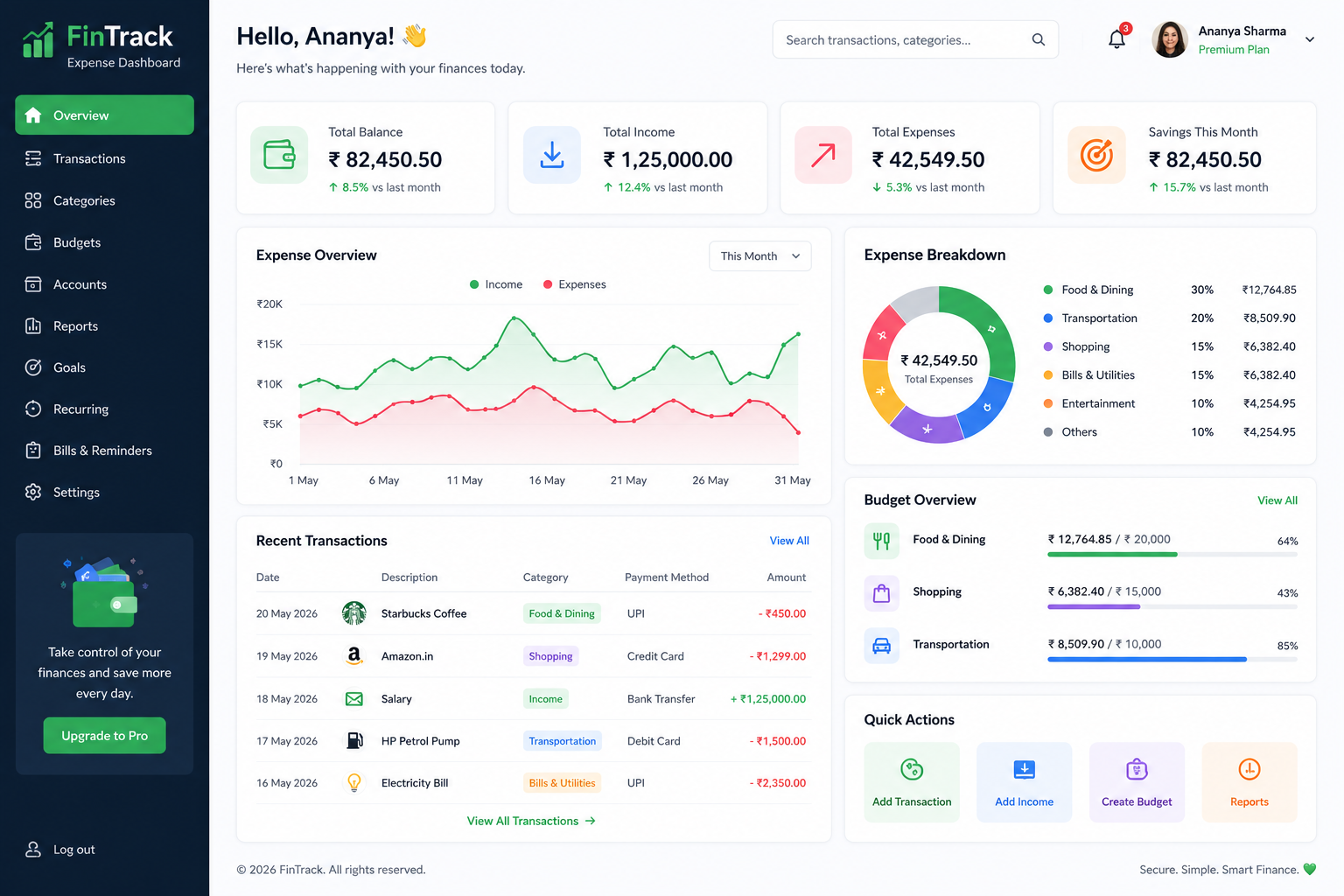1344x896 pixels.
Task: Select Budgets in the sidebar
Action: (x=104, y=242)
